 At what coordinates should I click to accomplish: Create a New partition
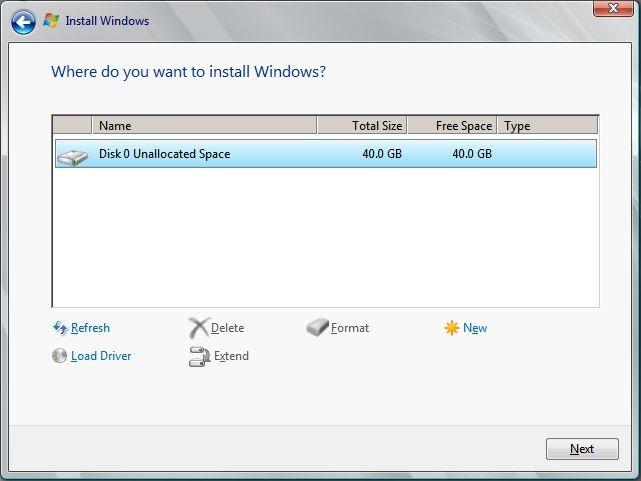tap(475, 328)
